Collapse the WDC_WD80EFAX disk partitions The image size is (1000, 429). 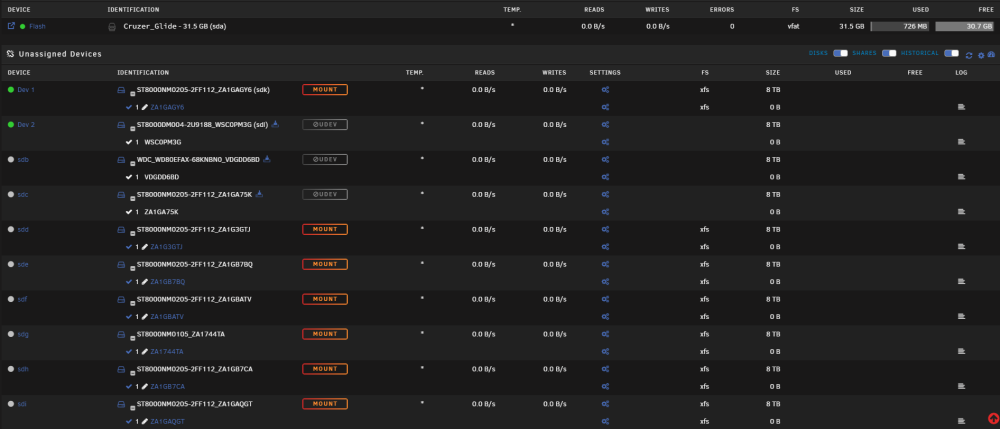[133, 163]
